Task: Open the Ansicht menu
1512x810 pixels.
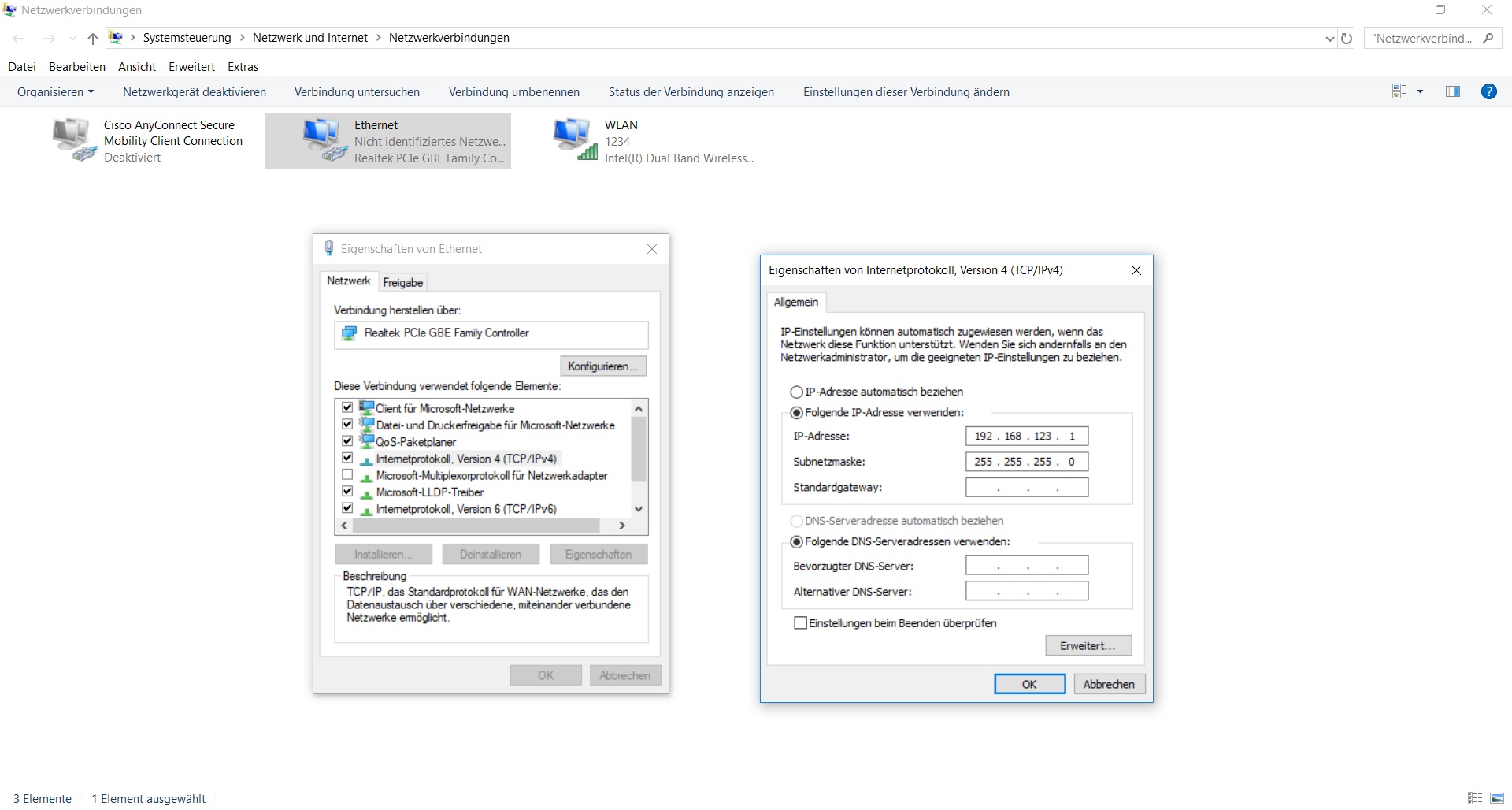Action: (x=137, y=67)
